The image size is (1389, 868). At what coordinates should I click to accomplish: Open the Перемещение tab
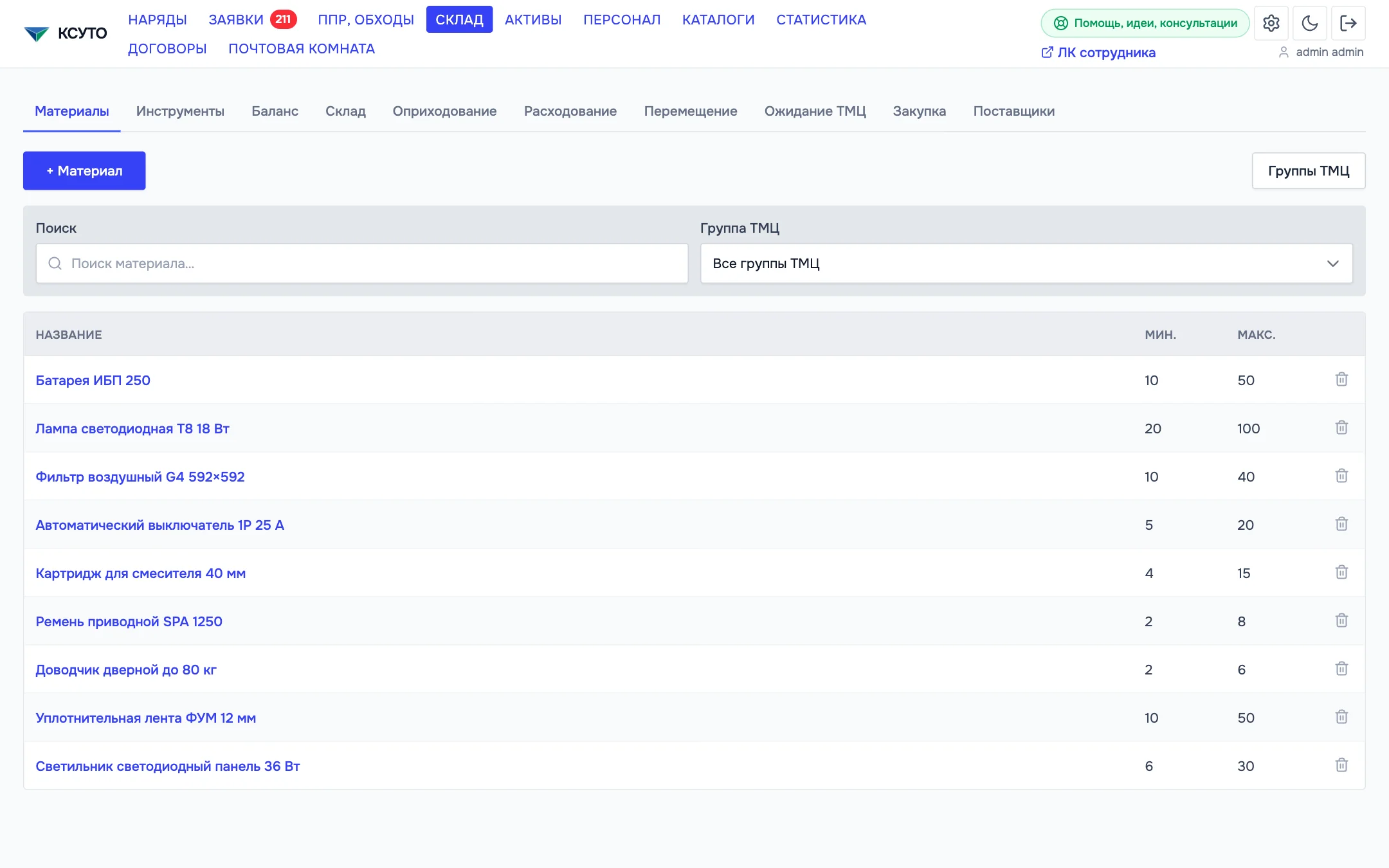691,111
